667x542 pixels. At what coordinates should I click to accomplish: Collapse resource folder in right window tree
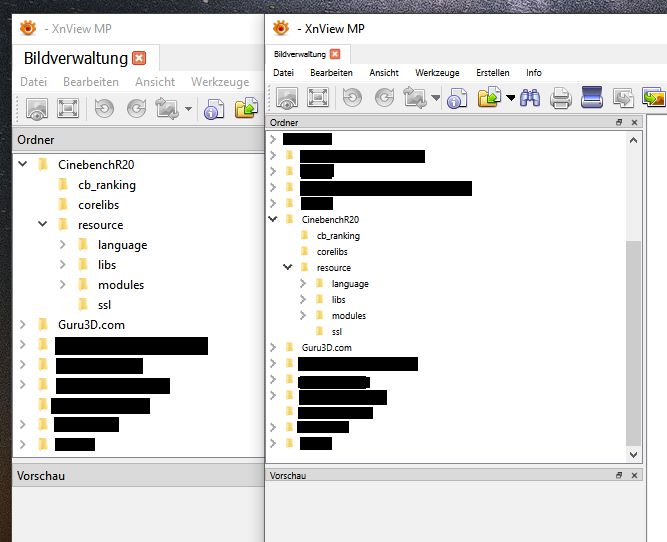288,267
